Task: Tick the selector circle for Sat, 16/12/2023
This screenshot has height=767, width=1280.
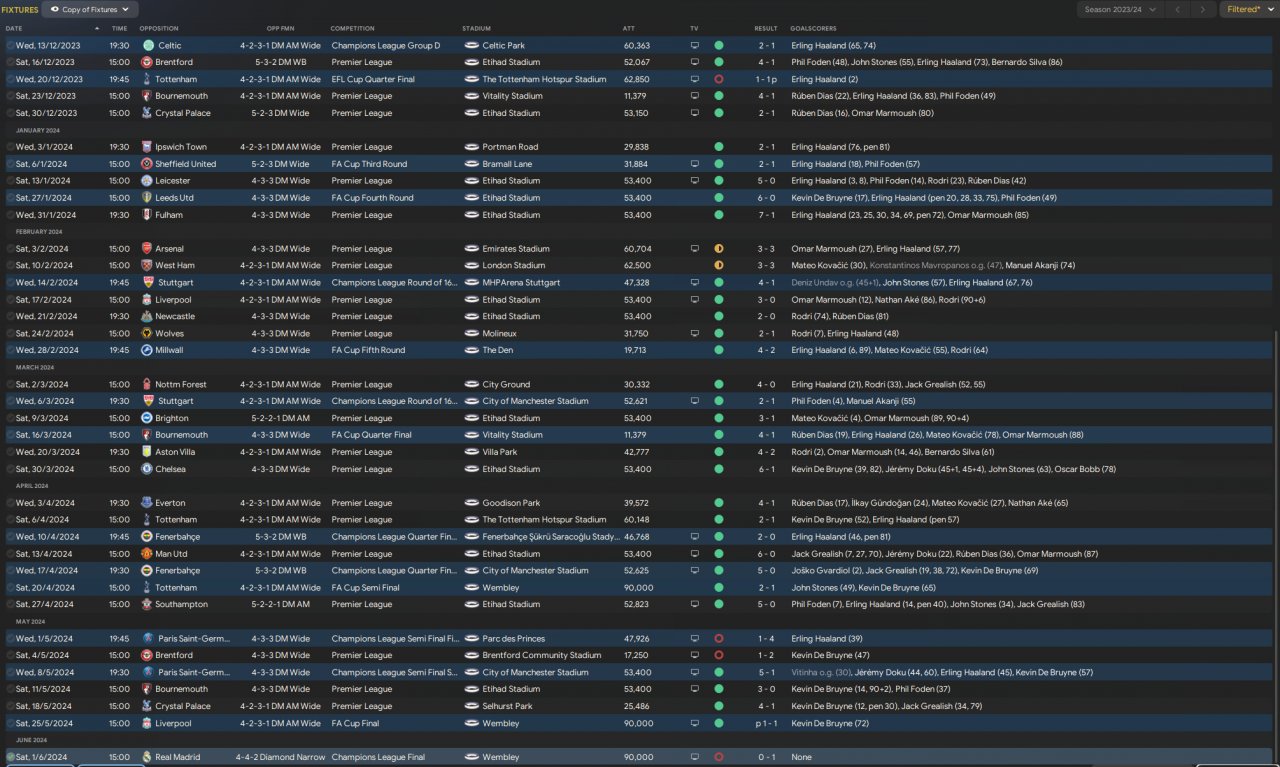Action: pyautogui.click(x=10, y=62)
